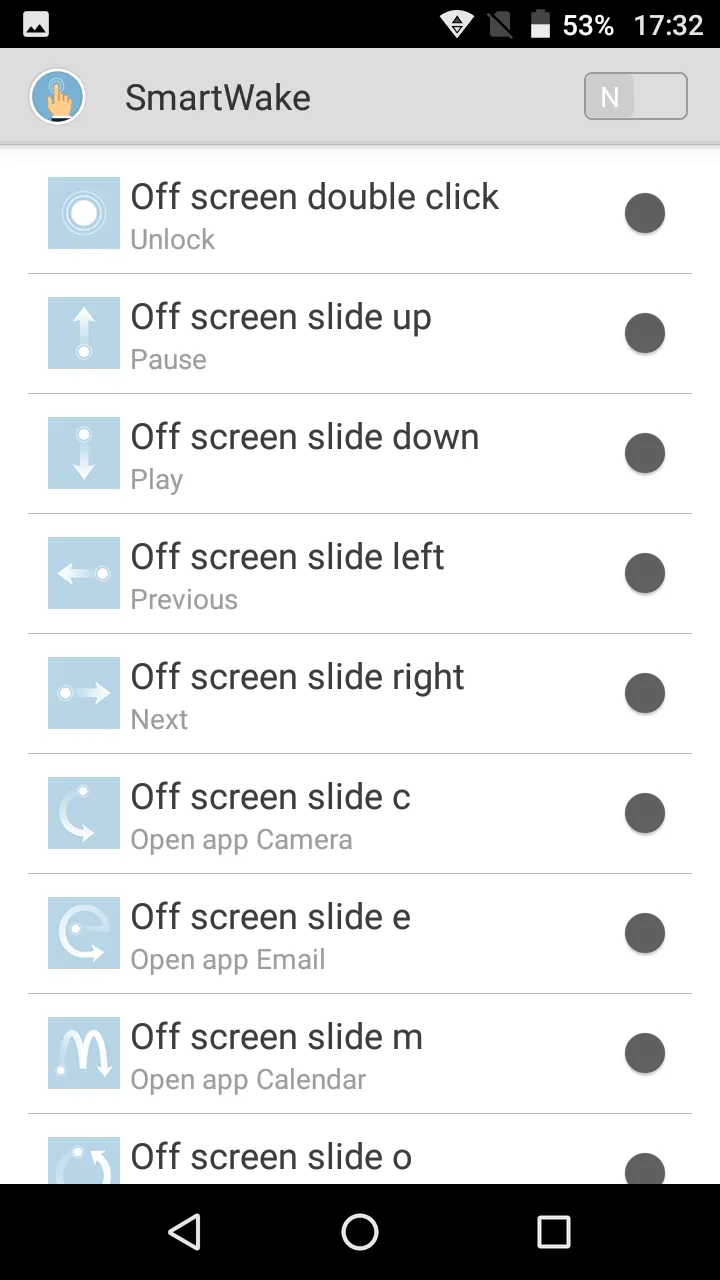This screenshot has height=1280, width=720.
Task: Tap the slide left arrow icon
Action: (84, 573)
